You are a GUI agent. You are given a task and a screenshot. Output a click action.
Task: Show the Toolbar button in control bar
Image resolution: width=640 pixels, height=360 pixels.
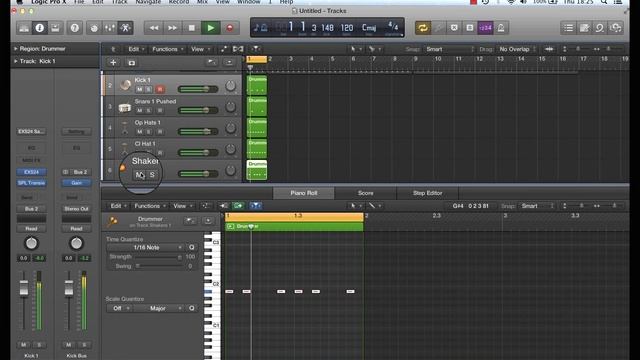55,28
